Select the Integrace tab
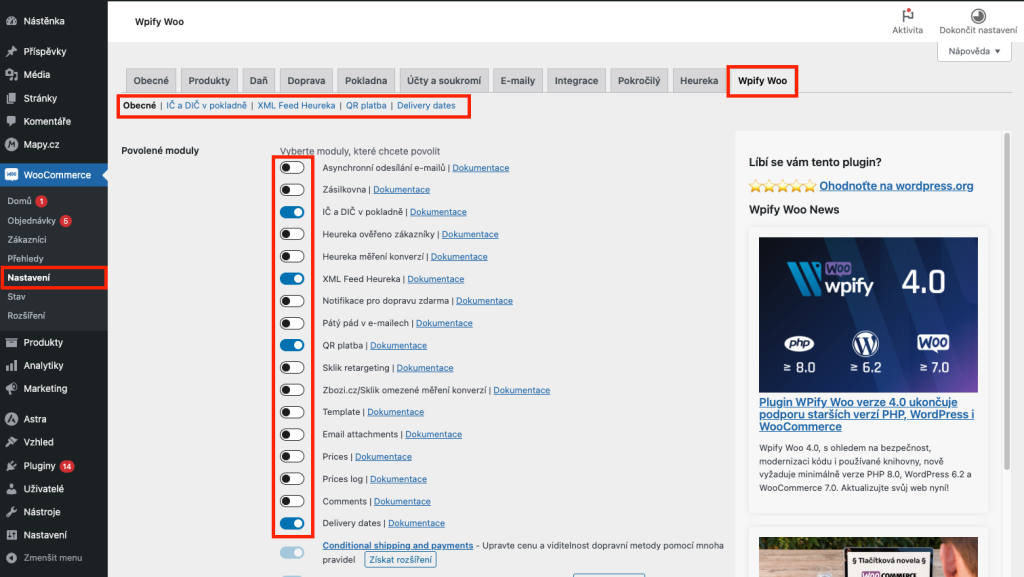Image resolution: width=1024 pixels, height=577 pixels. [x=576, y=81]
